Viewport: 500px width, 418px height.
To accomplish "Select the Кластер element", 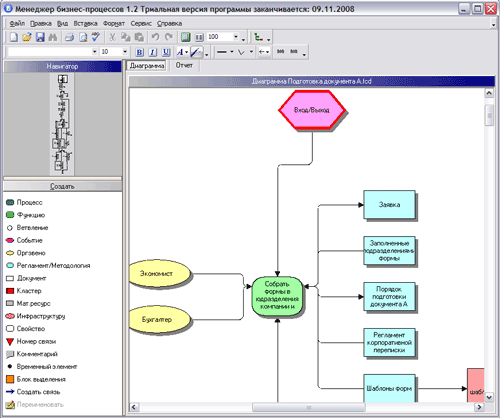I will click(29, 291).
